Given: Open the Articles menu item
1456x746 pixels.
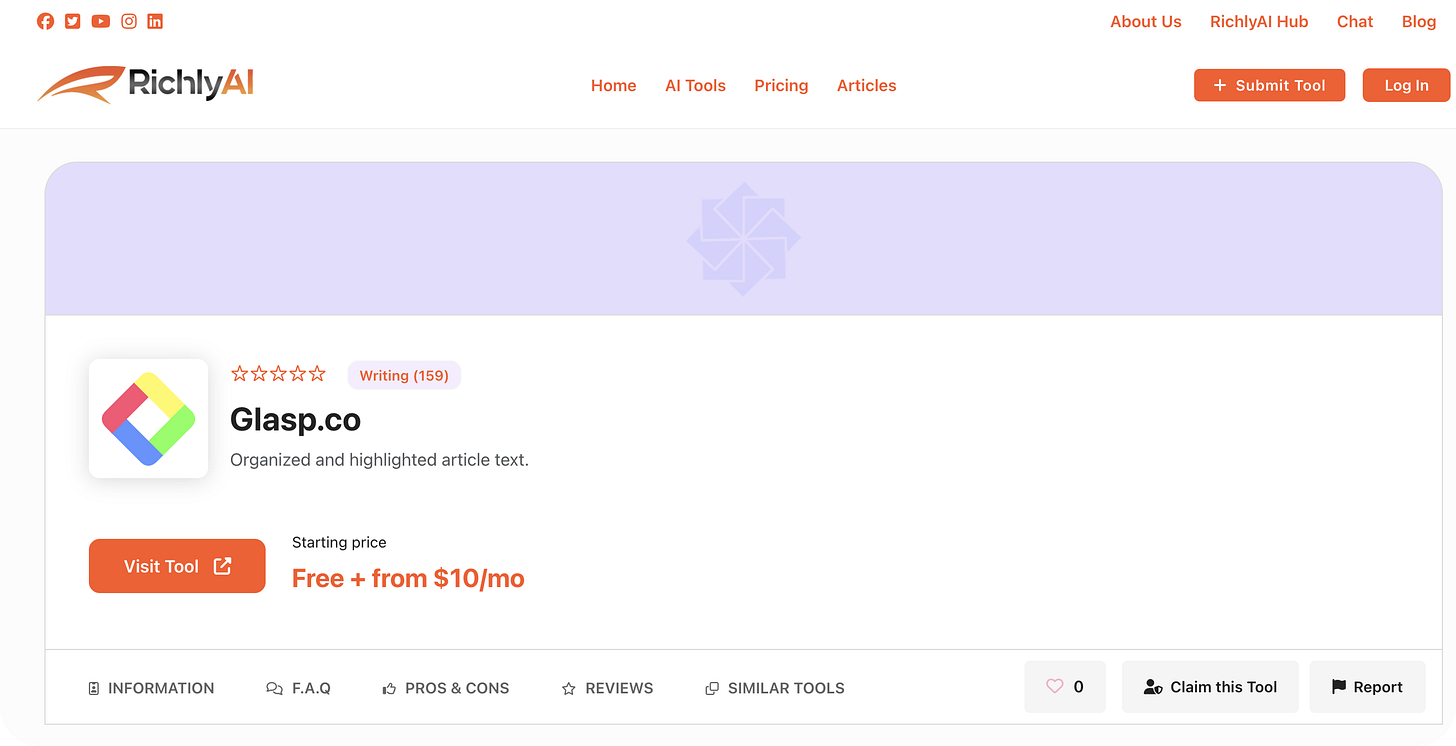Looking at the screenshot, I should click(867, 85).
